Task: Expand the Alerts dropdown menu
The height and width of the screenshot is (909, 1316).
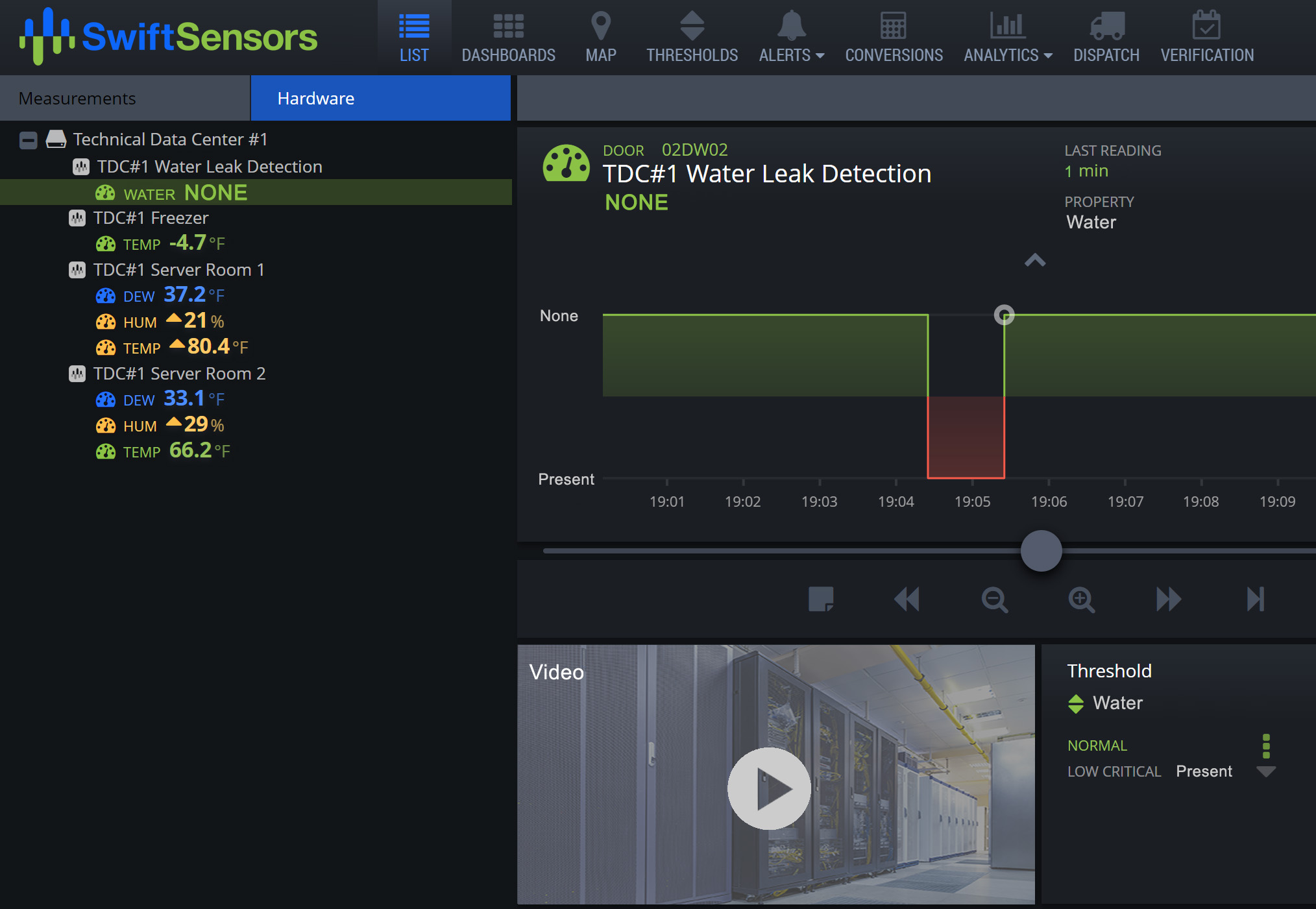Action: (x=792, y=38)
